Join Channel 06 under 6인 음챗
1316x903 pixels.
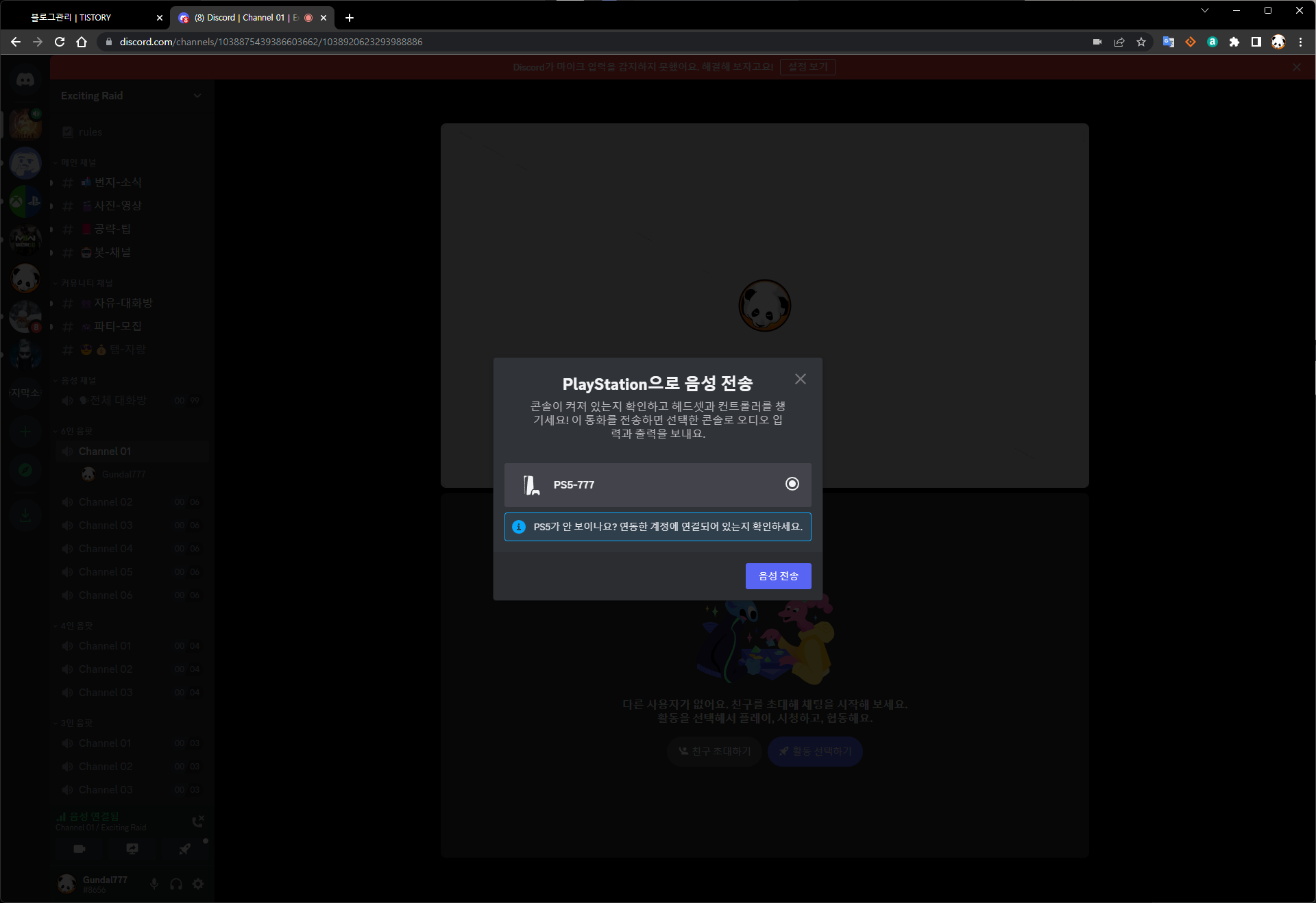[x=132, y=595]
